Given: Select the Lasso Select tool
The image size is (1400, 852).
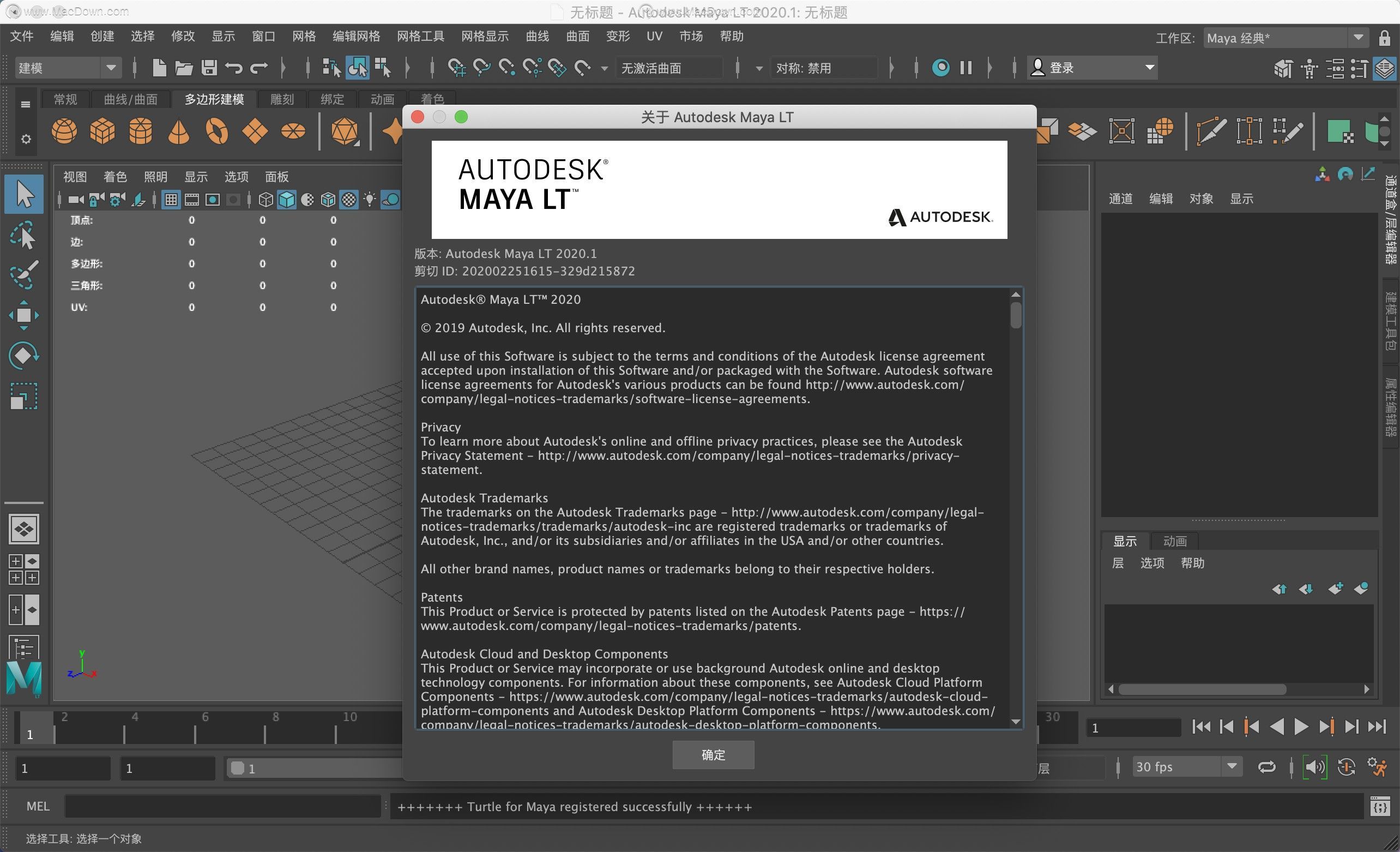Looking at the screenshot, I should click(x=24, y=235).
